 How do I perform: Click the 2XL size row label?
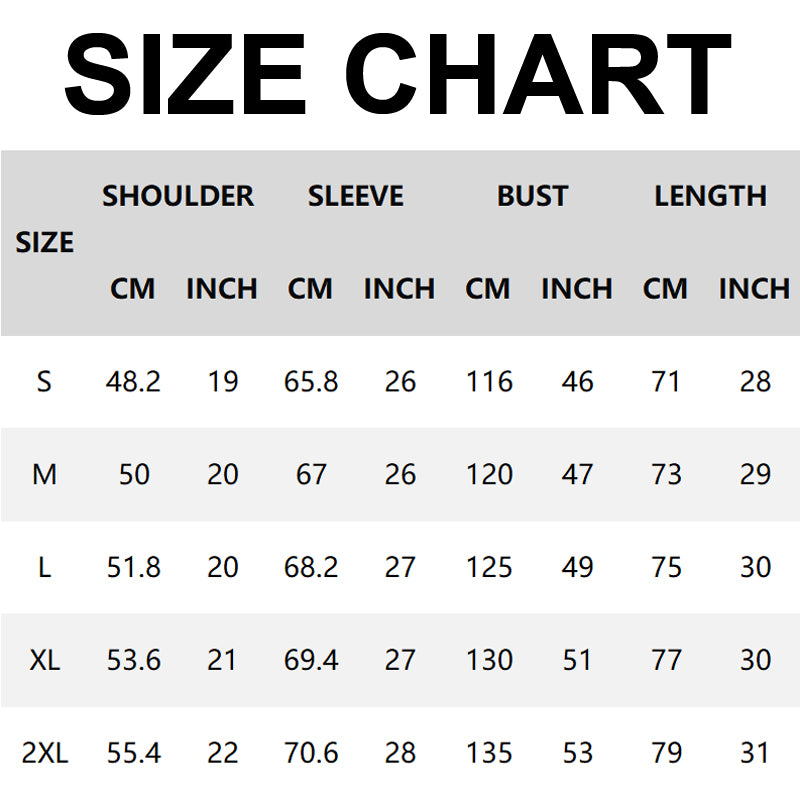44,753
